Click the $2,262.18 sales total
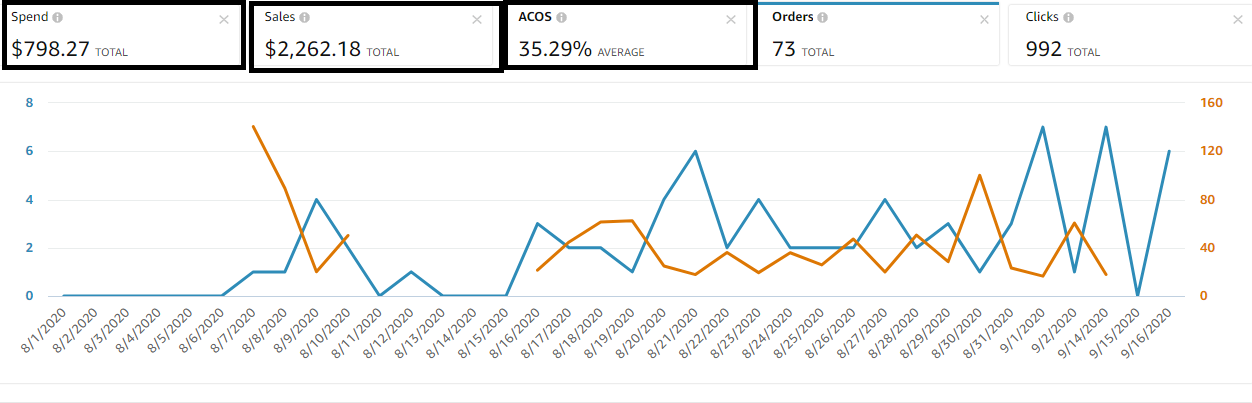1252x403 pixels. [x=313, y=48]
